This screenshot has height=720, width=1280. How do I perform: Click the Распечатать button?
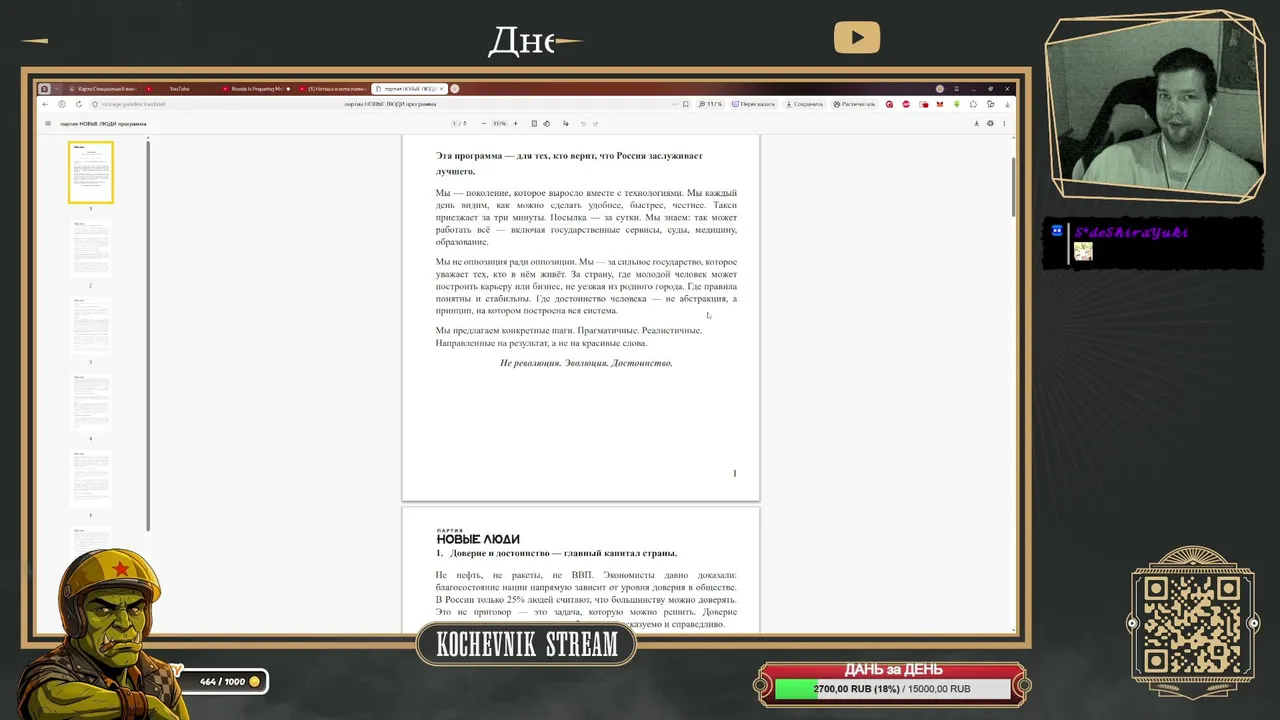[x=855, y=104]
